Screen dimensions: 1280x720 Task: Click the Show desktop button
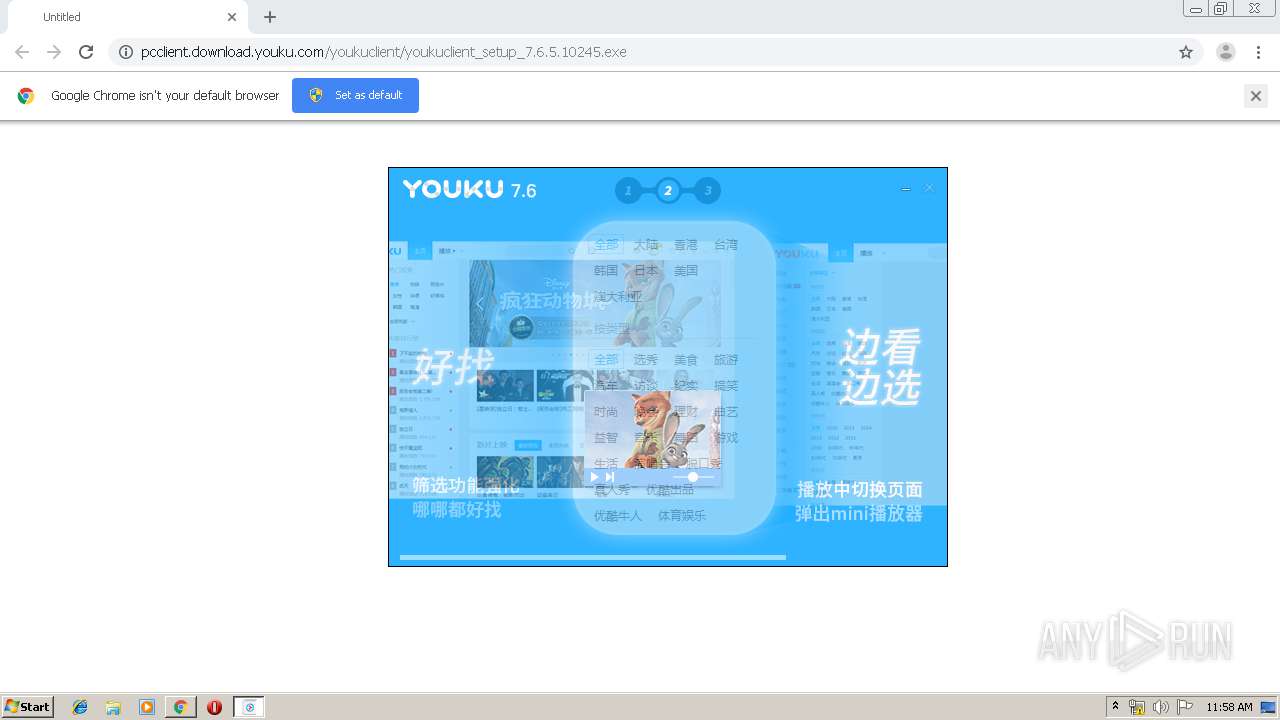(x=1269, y=707)
